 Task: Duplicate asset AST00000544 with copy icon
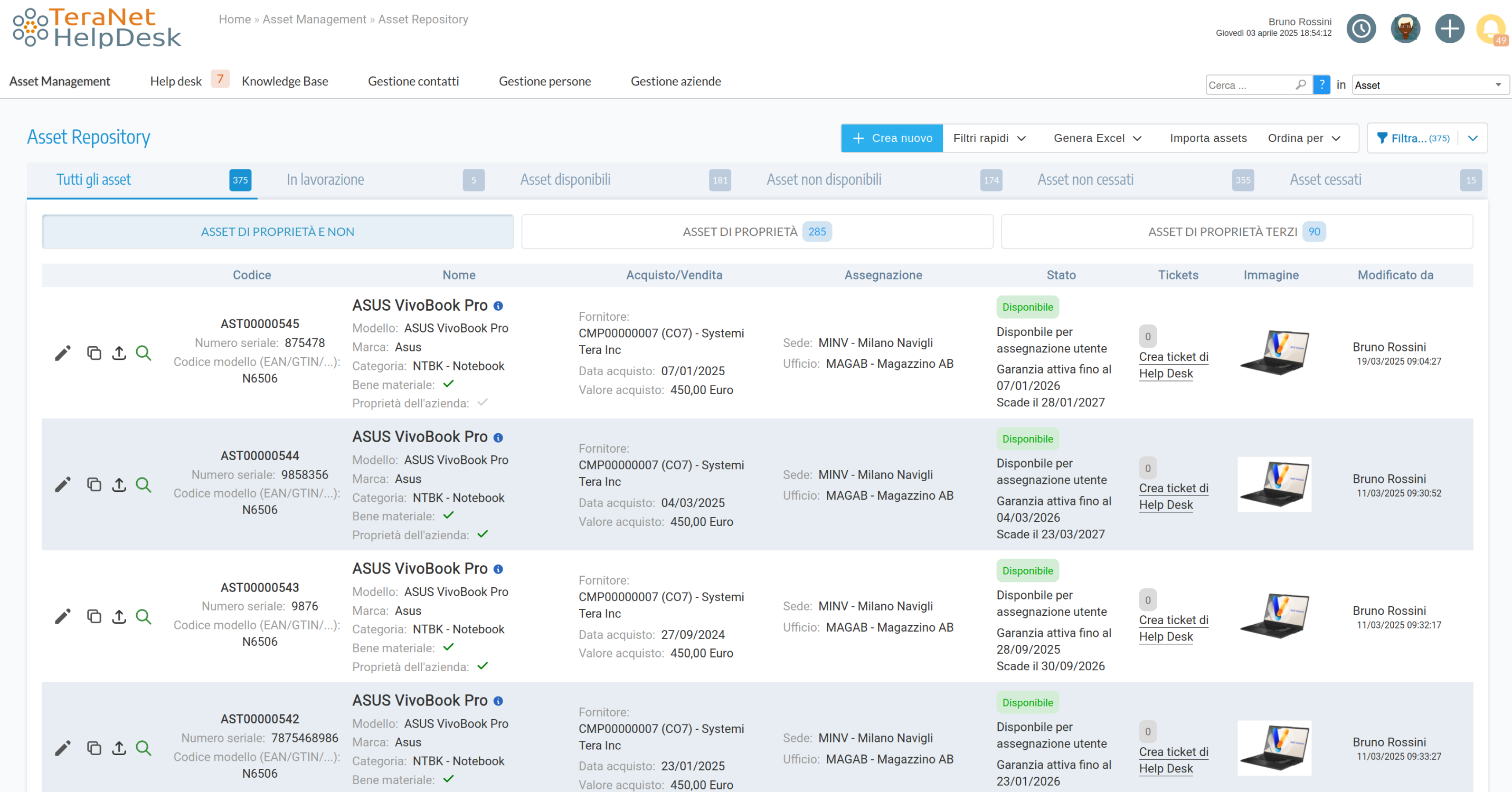click(94, 484)
